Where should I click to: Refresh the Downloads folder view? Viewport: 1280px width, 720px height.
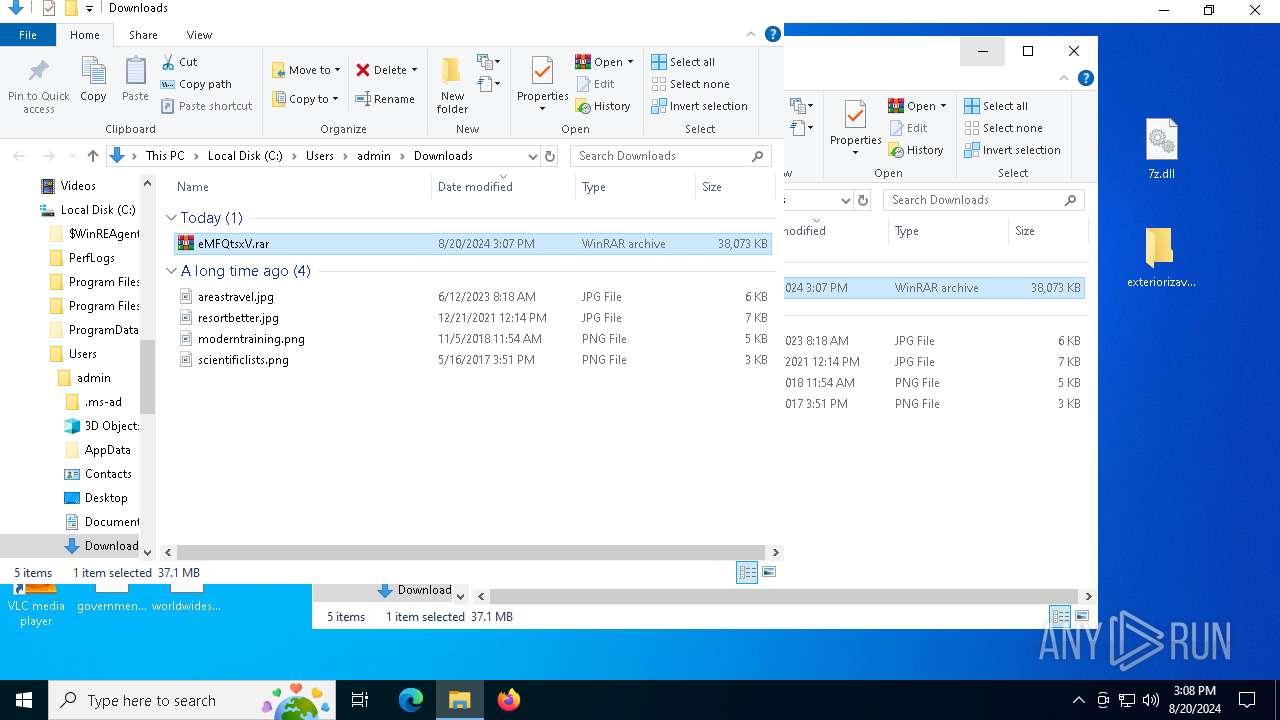click(x=549, y=156)
